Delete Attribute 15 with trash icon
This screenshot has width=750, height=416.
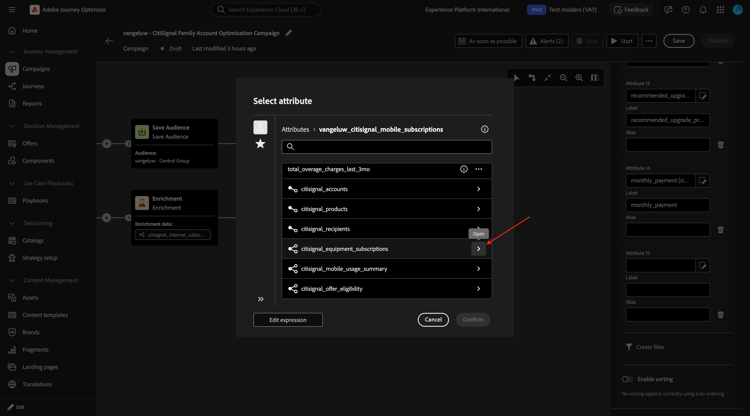[720, 315]
